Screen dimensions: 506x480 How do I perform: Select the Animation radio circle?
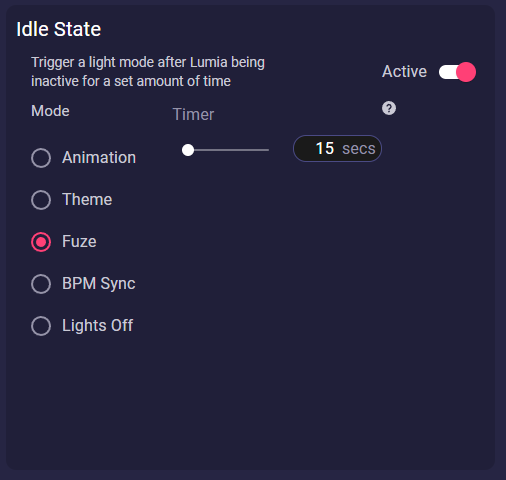pyautogui.click(x=41, y=158)
